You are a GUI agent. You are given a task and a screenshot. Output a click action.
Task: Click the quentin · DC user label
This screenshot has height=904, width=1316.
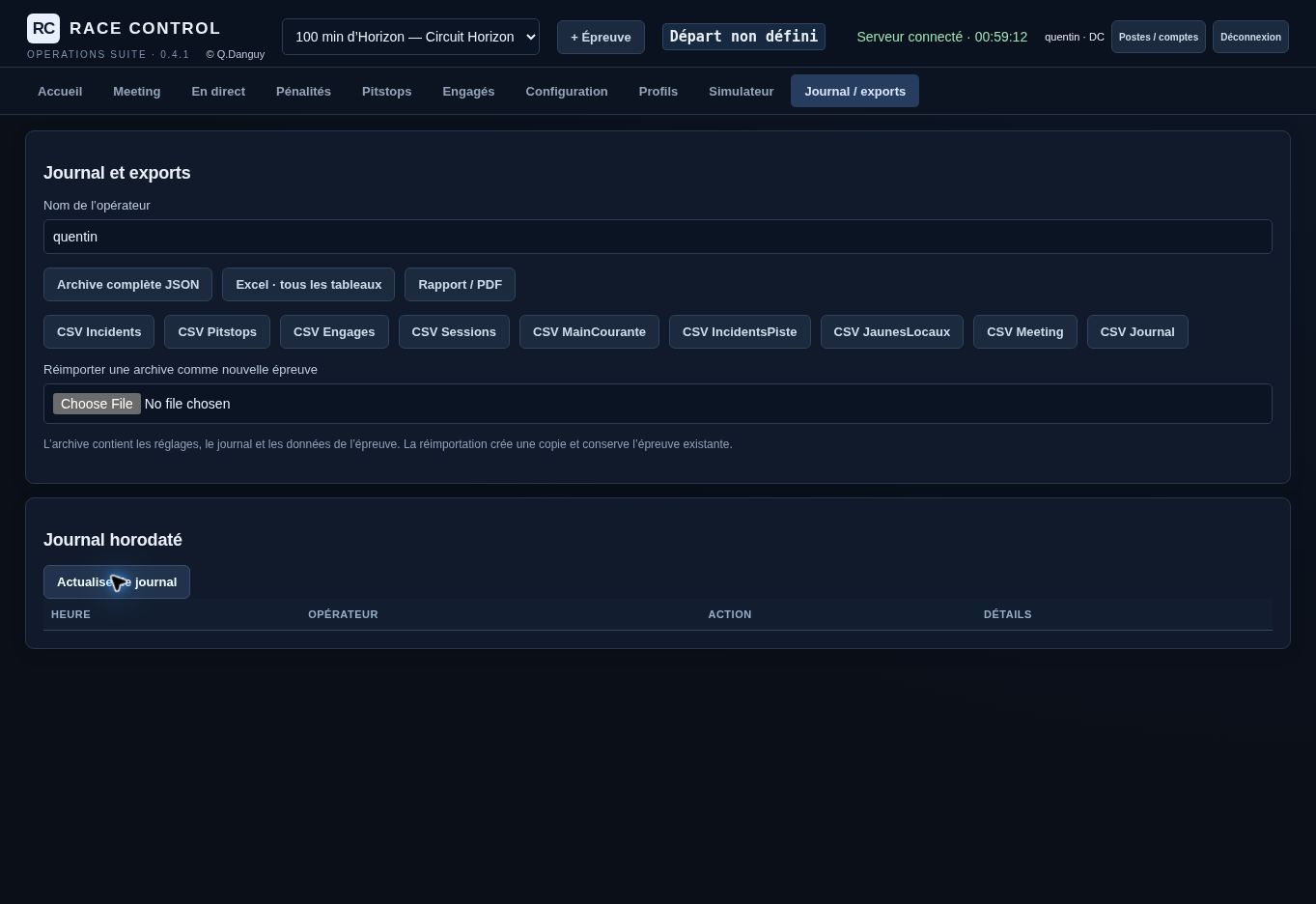[1075, 37]
